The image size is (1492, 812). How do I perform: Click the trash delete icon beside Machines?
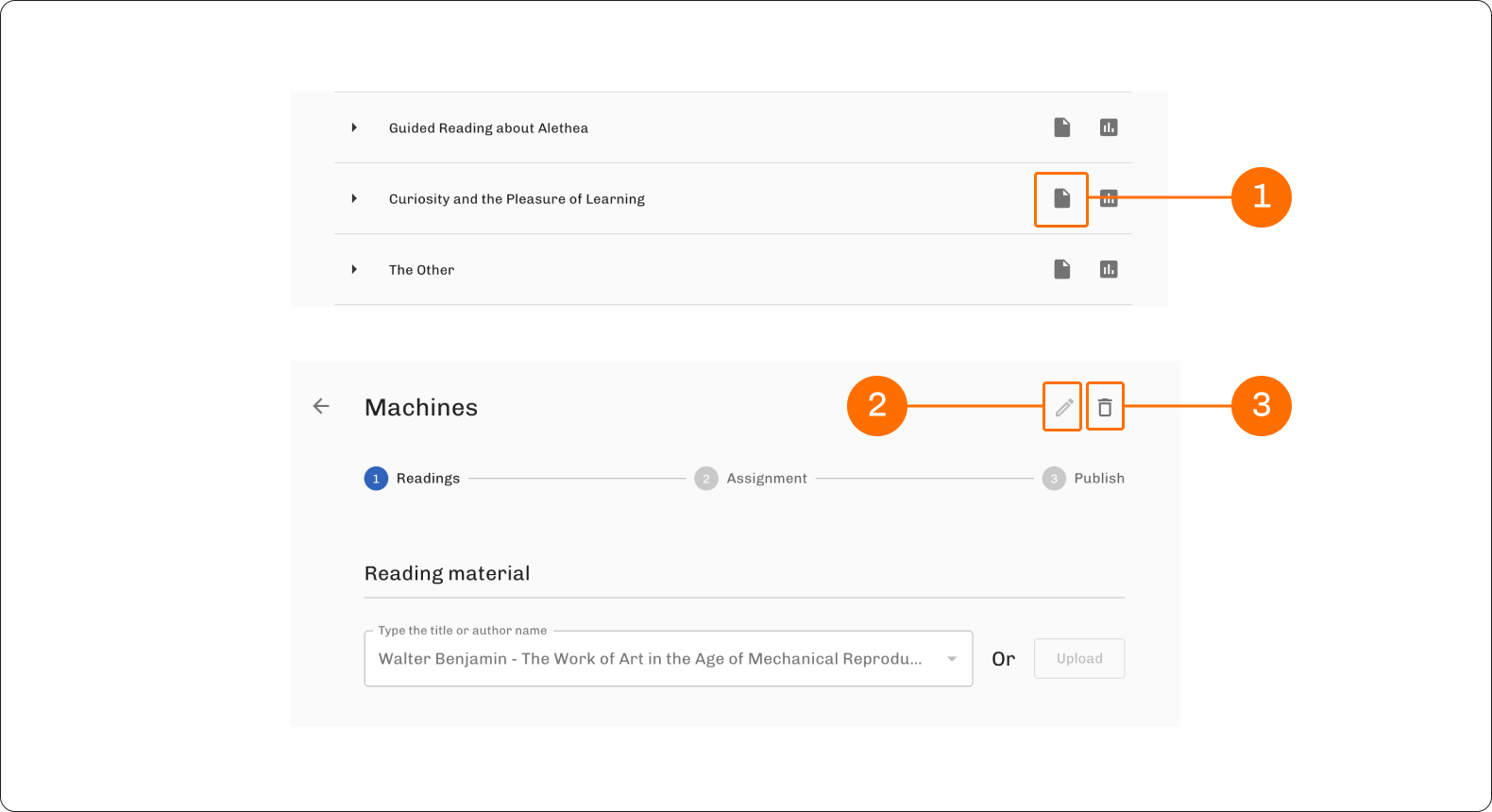[x=1105, y=407]
